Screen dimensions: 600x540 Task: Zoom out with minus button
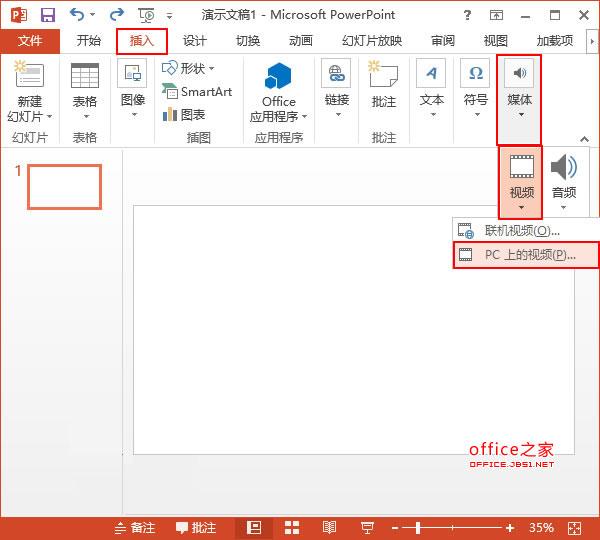click(395, 529)
